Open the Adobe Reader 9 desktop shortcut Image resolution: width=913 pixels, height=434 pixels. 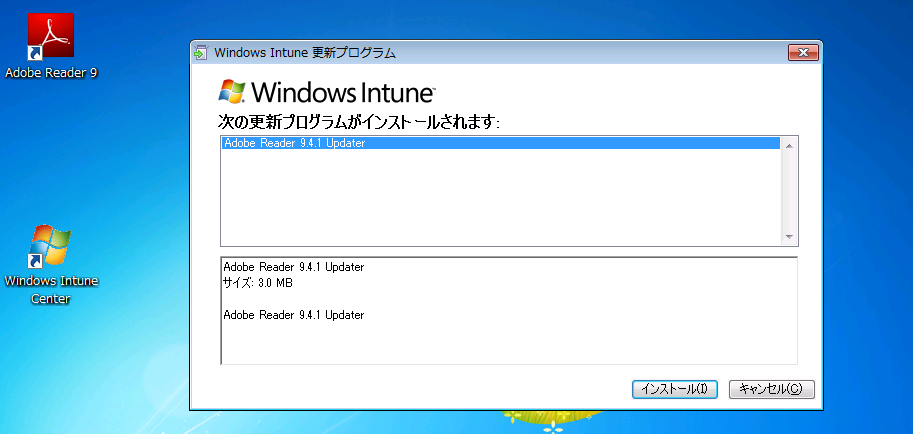(51, 45)
